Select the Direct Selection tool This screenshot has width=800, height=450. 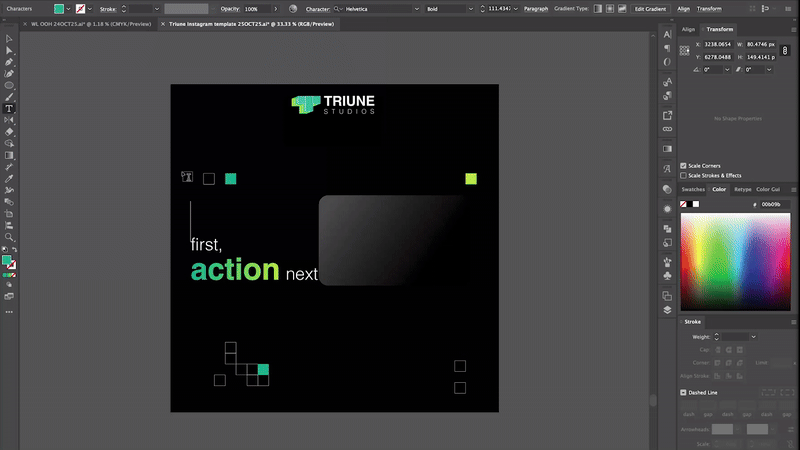coord(9,51)
